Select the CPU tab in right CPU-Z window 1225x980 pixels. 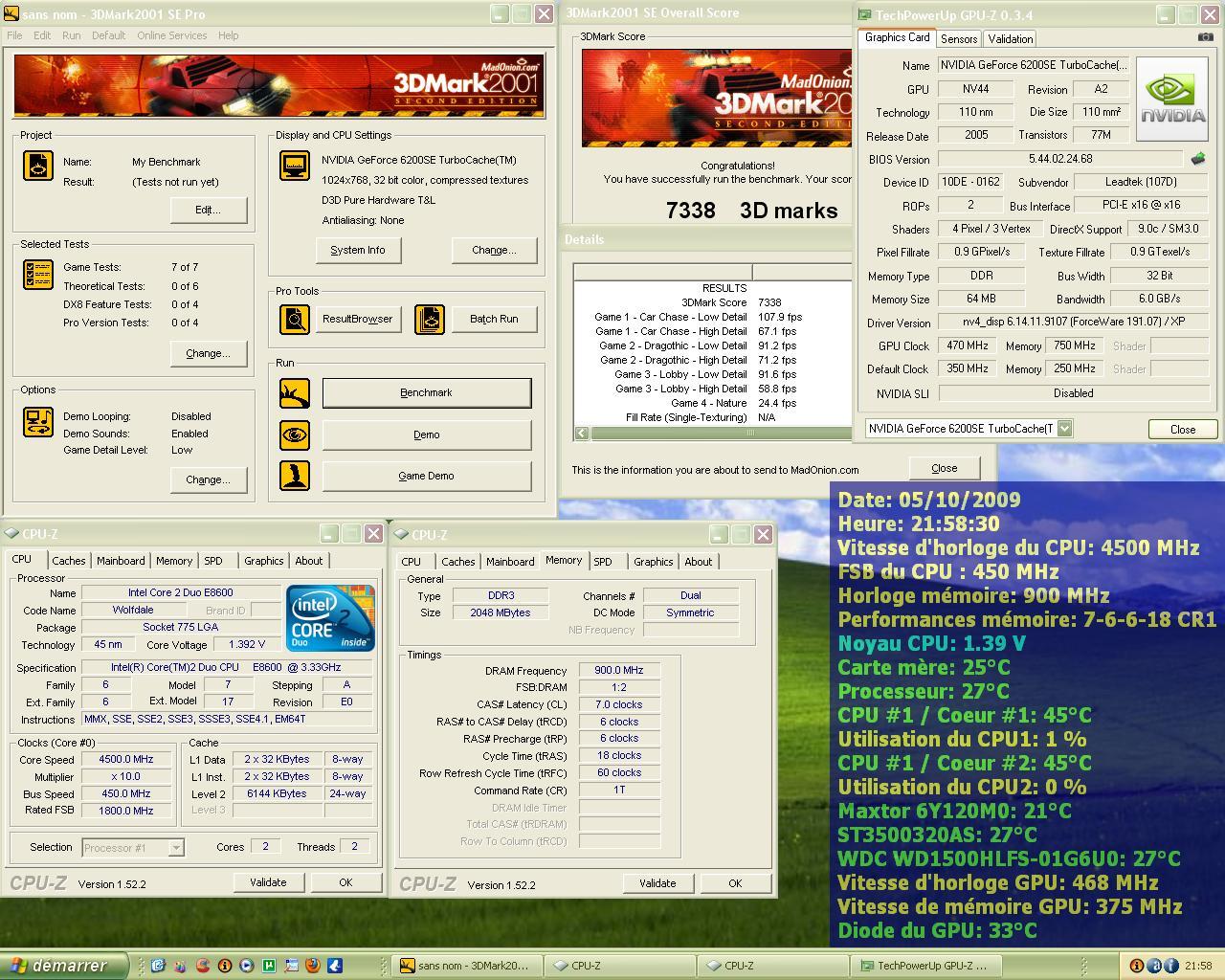(x=412, y=562)
